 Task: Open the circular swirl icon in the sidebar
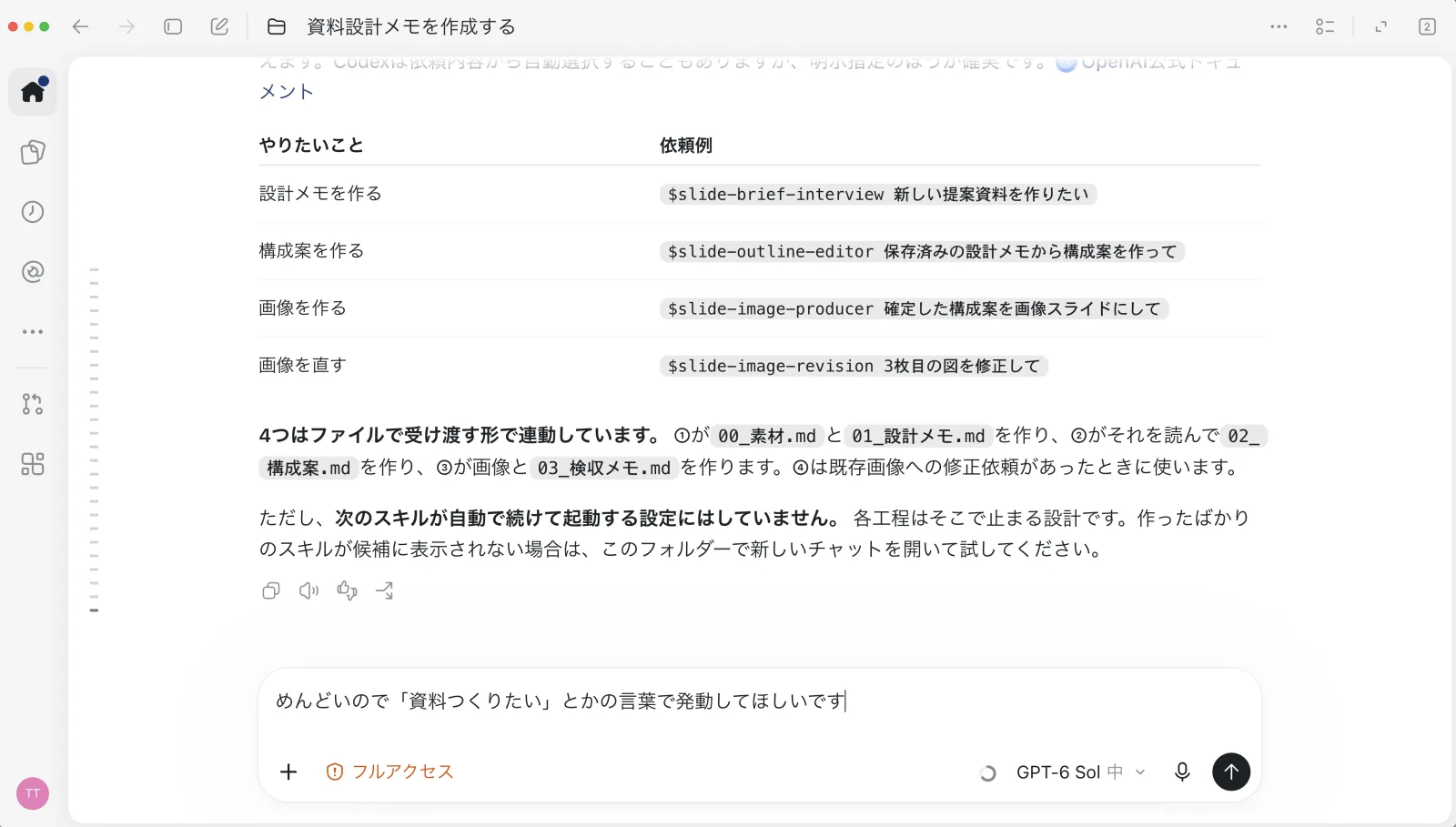33,272
